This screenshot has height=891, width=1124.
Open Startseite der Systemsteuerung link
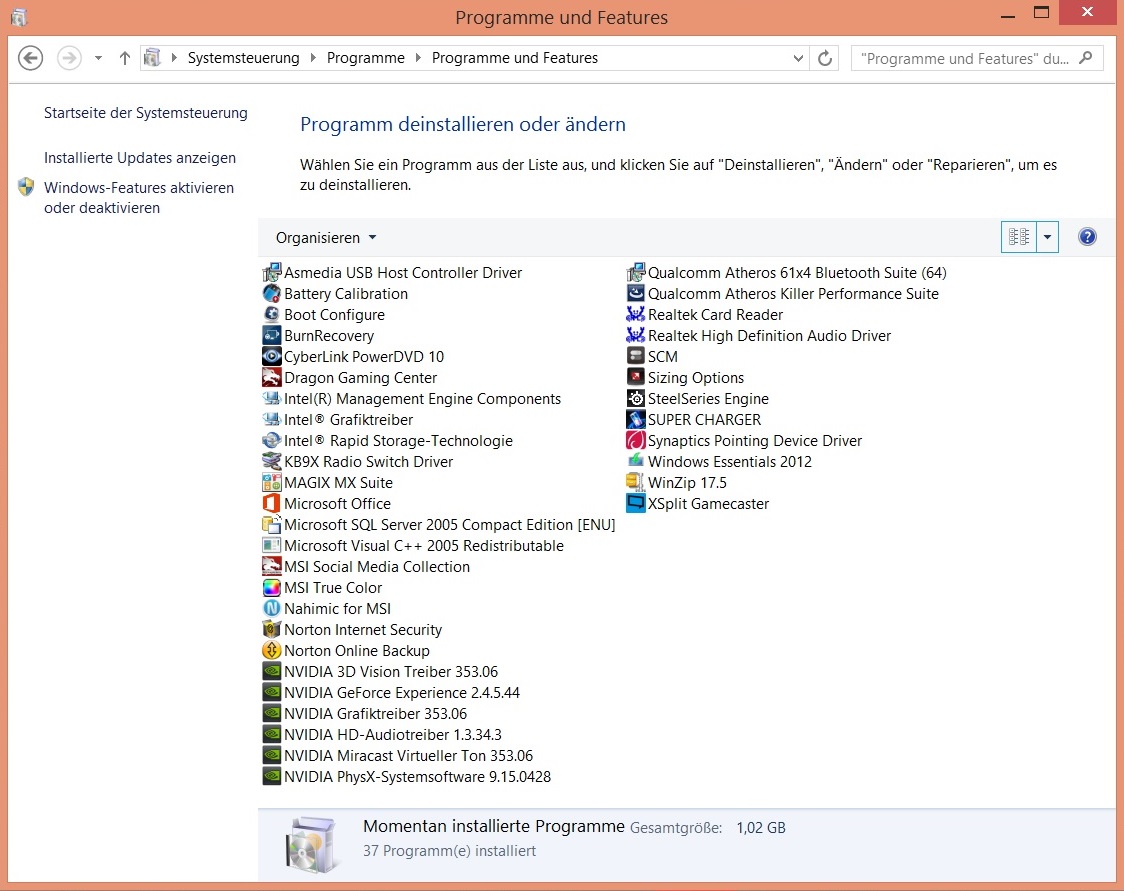tap(146, 113)
